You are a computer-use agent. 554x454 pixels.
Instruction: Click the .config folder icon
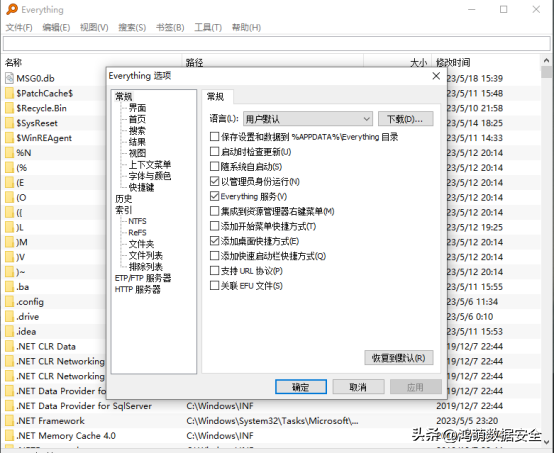point(10,302)
